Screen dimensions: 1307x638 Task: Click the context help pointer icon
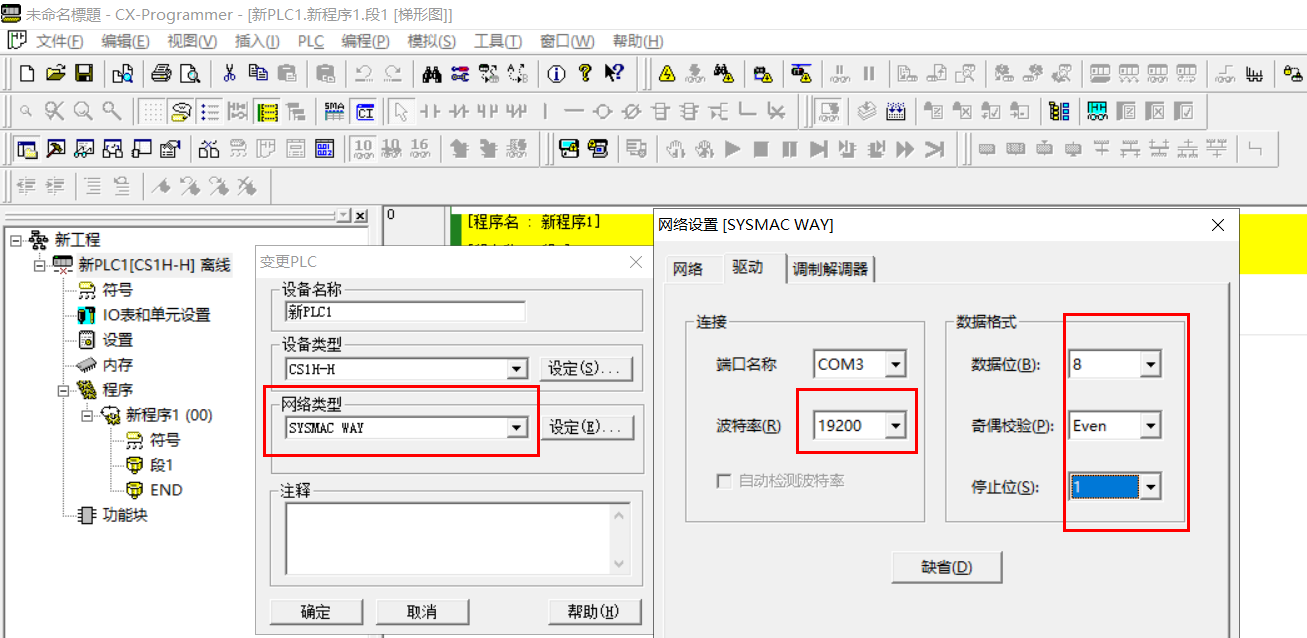click(x=614, y=73)
